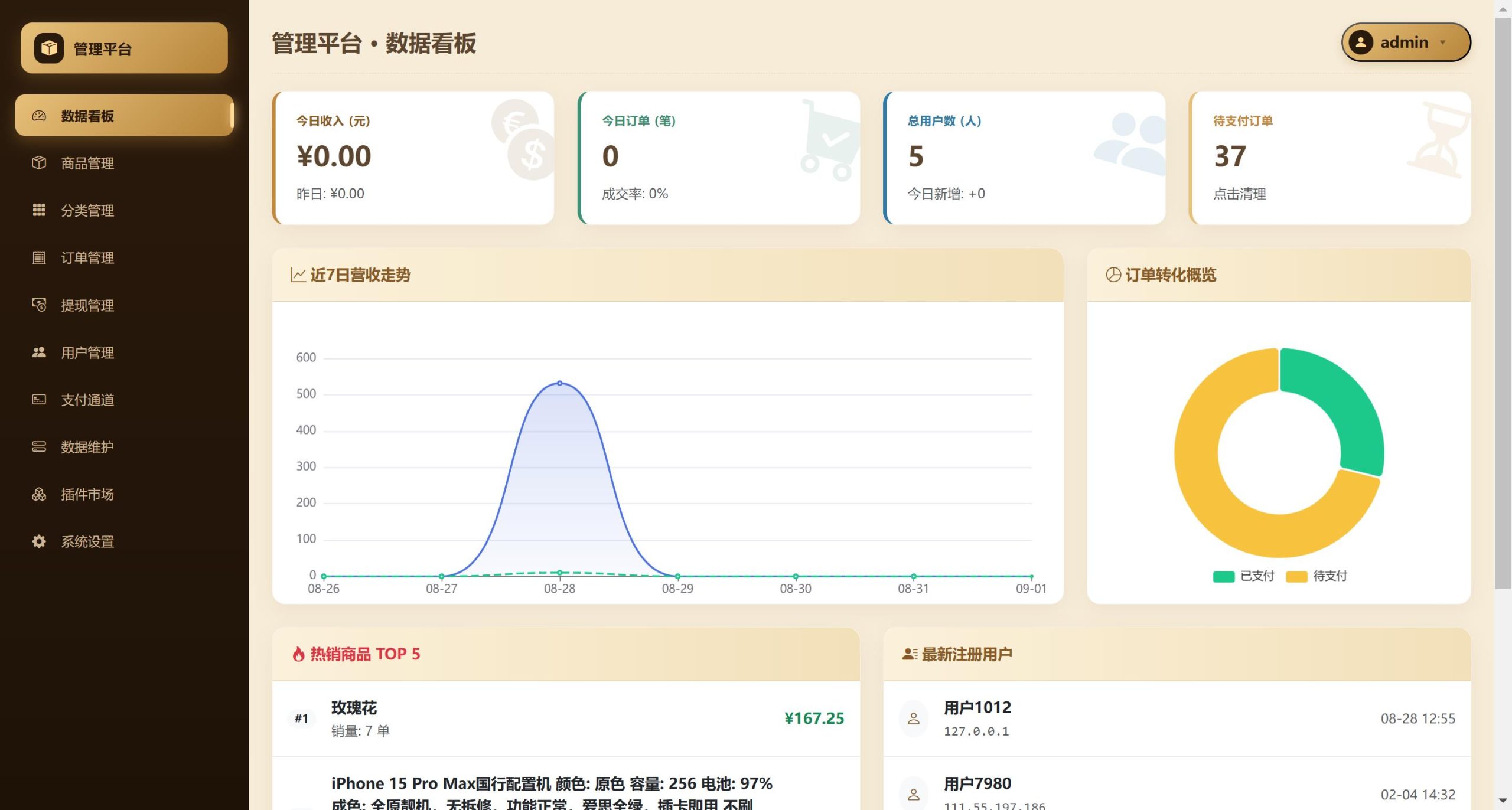The height and width of the screenshot is (810, 1512).
Task: Click the 08-28 peak data point
Action: pyautogui.click(x=560, y=383)
